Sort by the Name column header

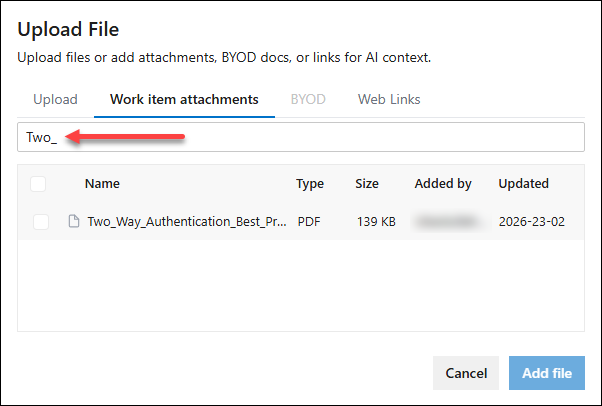click(102, 184)
